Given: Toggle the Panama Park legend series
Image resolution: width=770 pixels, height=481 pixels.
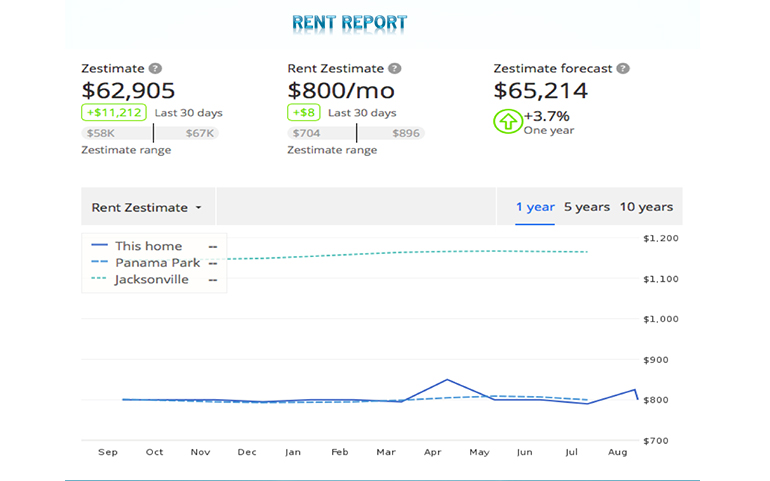Looking at the screenshot, I should tap(156, 263).
